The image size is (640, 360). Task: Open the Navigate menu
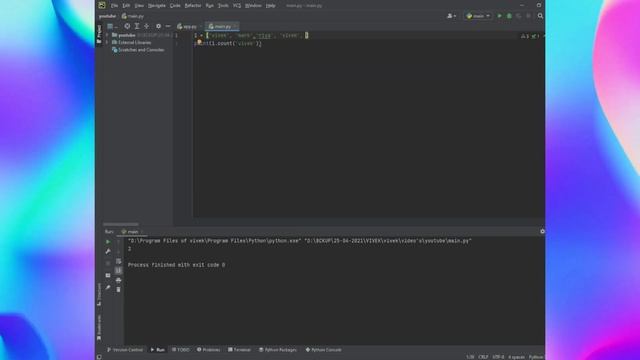coord(157,6)
